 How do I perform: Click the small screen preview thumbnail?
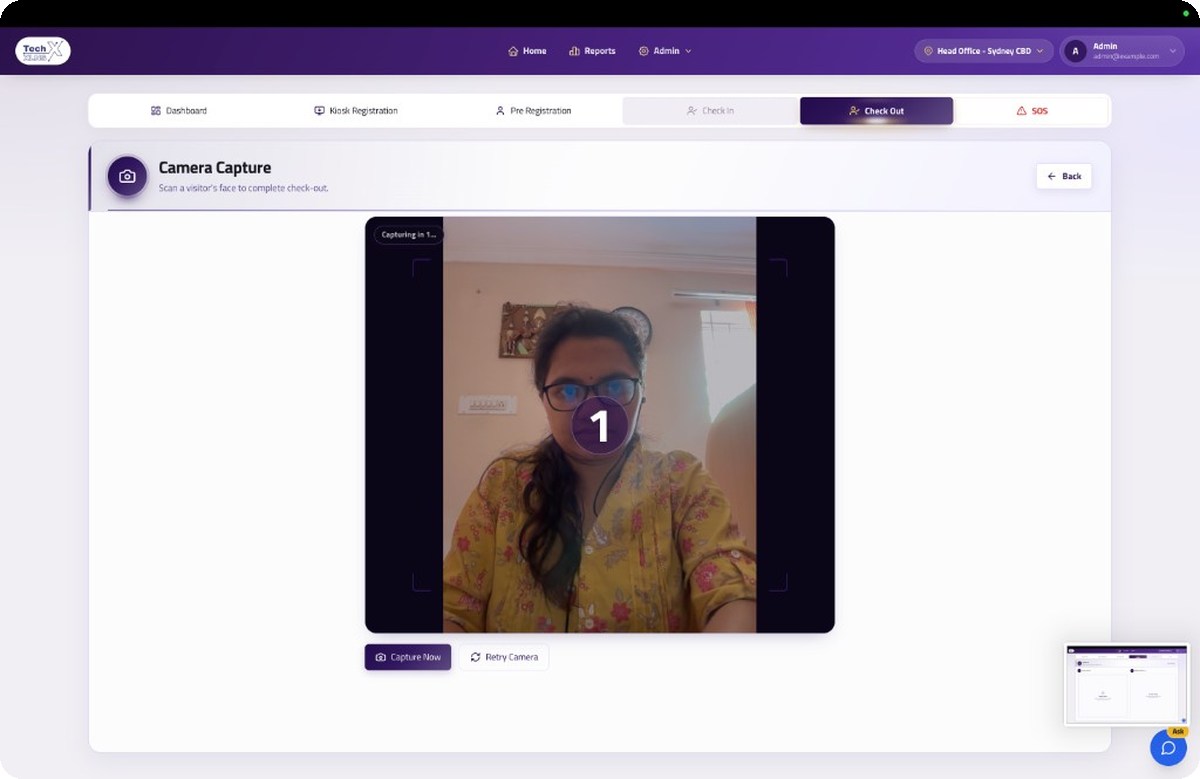point(1127,685)
